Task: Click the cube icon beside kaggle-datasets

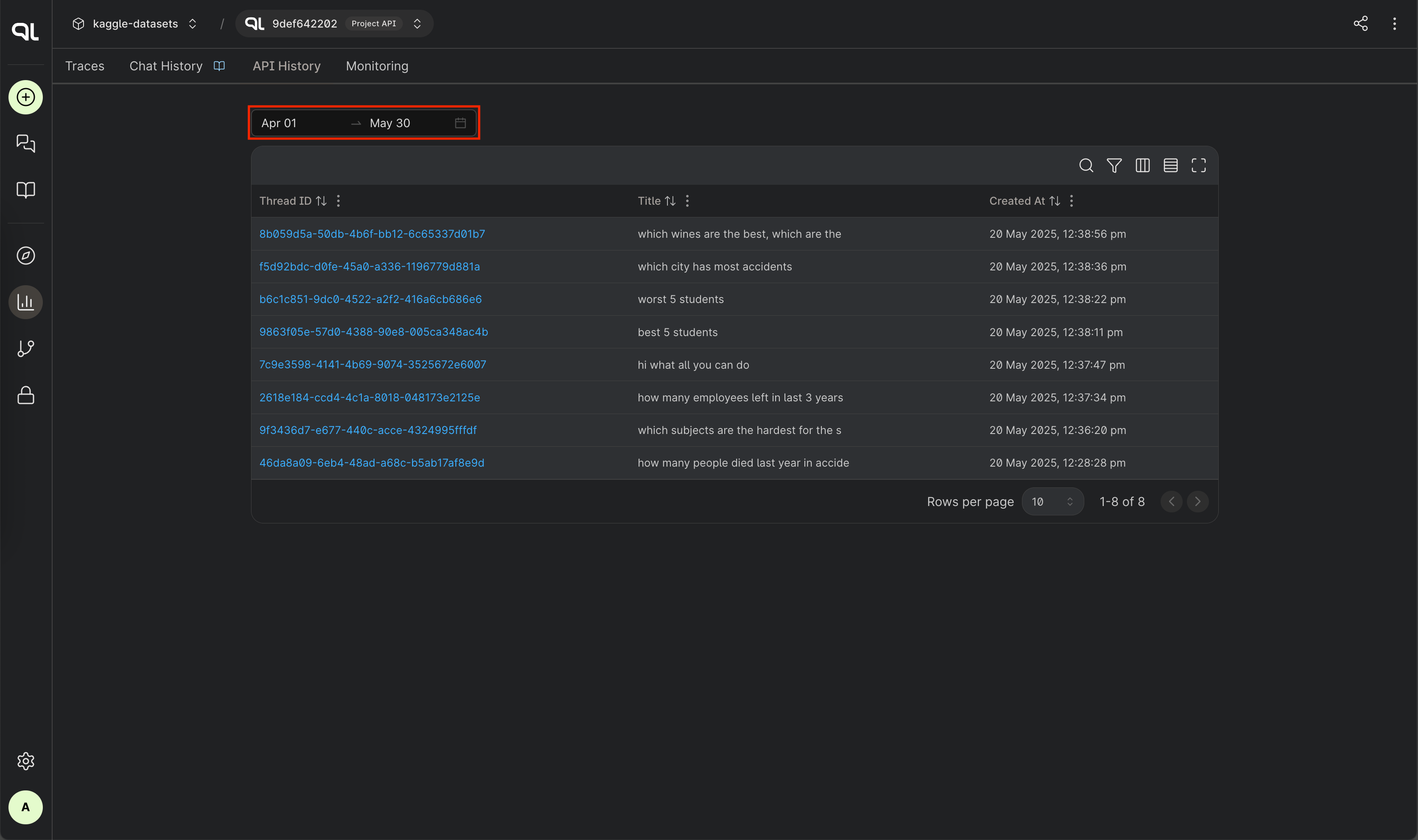Action: (79, 23)
